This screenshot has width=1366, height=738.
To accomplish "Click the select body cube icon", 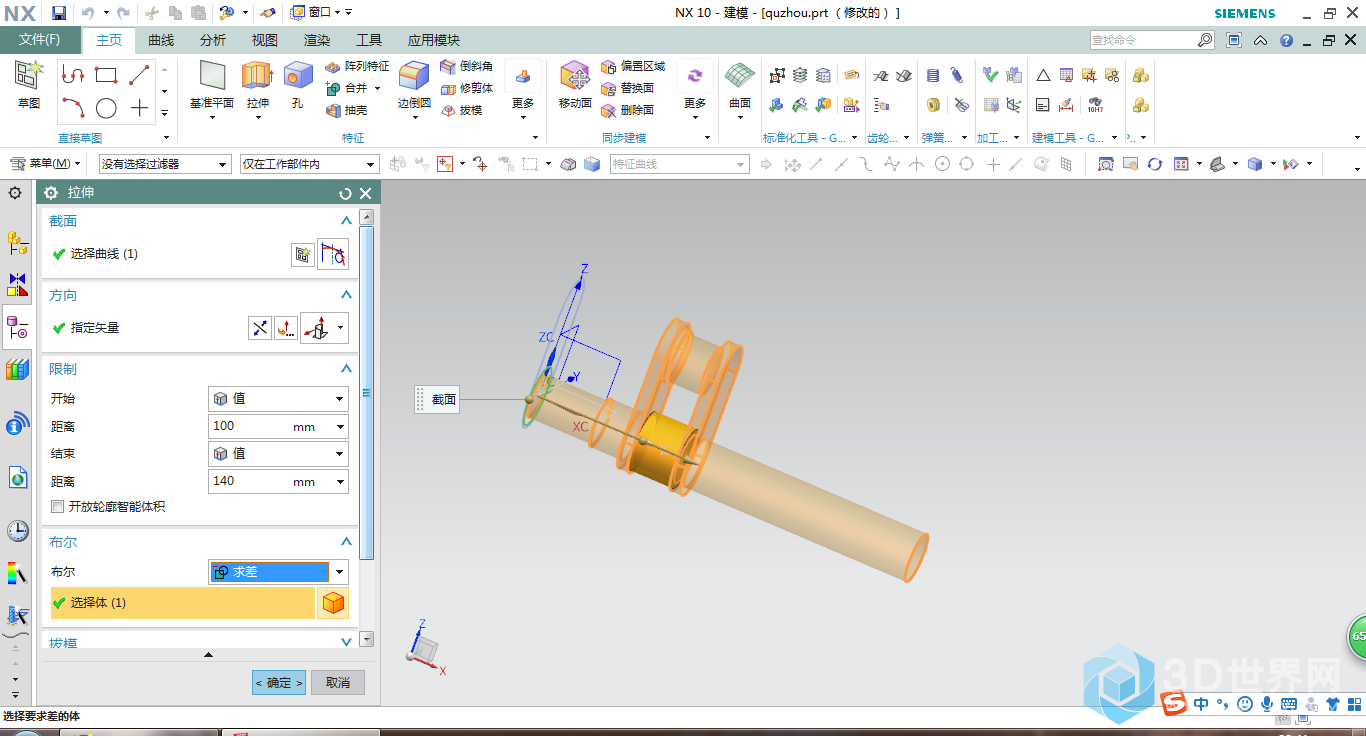I will [x=334, y=603].
